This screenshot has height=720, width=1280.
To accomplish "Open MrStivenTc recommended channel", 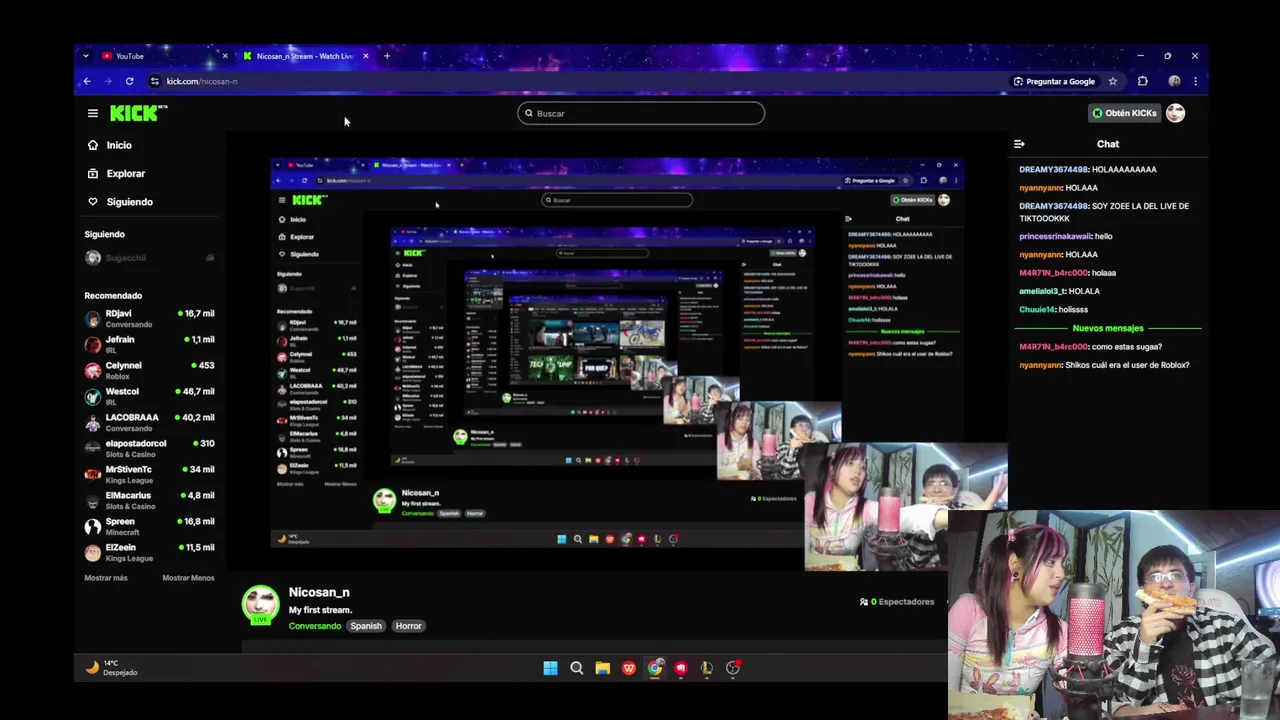I will [150, 474].
